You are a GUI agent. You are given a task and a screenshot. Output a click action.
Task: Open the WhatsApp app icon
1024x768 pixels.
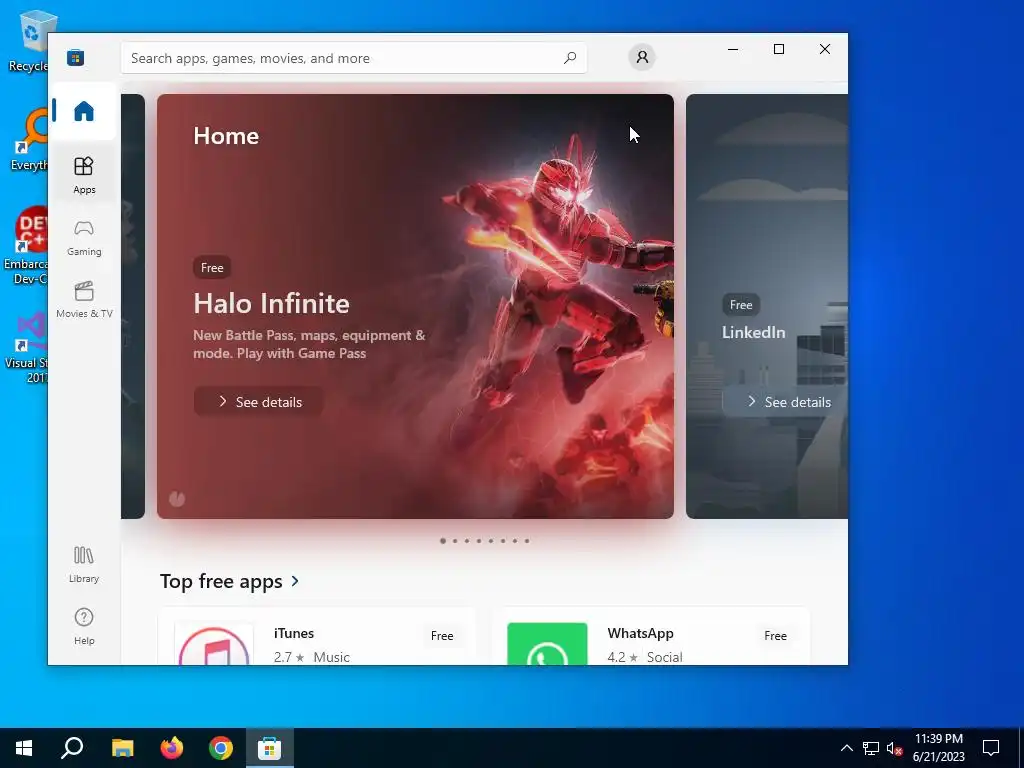click(x=547, y=644)
